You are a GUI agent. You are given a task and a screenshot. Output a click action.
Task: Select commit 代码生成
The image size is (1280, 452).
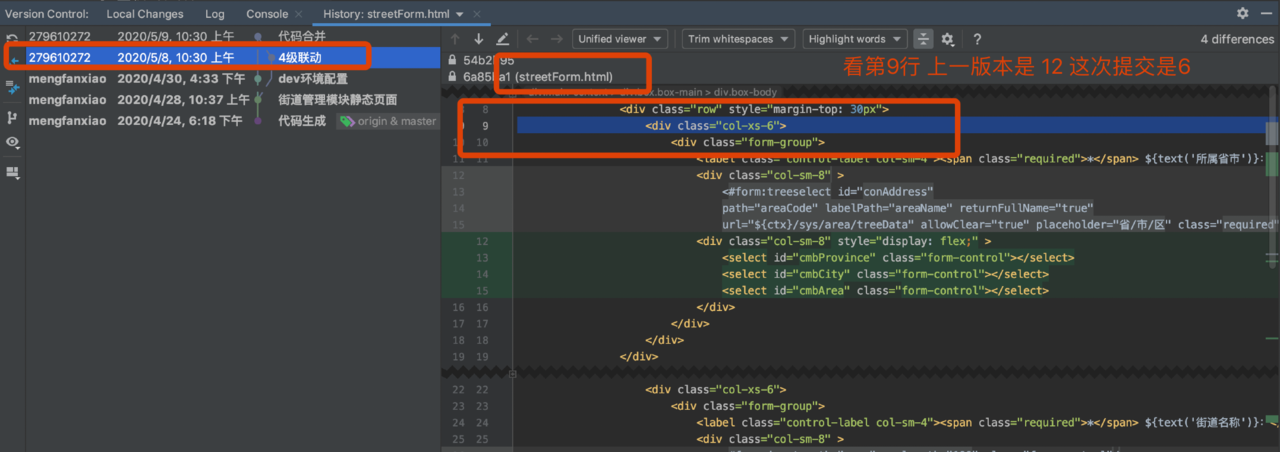[x=302, y=121]
